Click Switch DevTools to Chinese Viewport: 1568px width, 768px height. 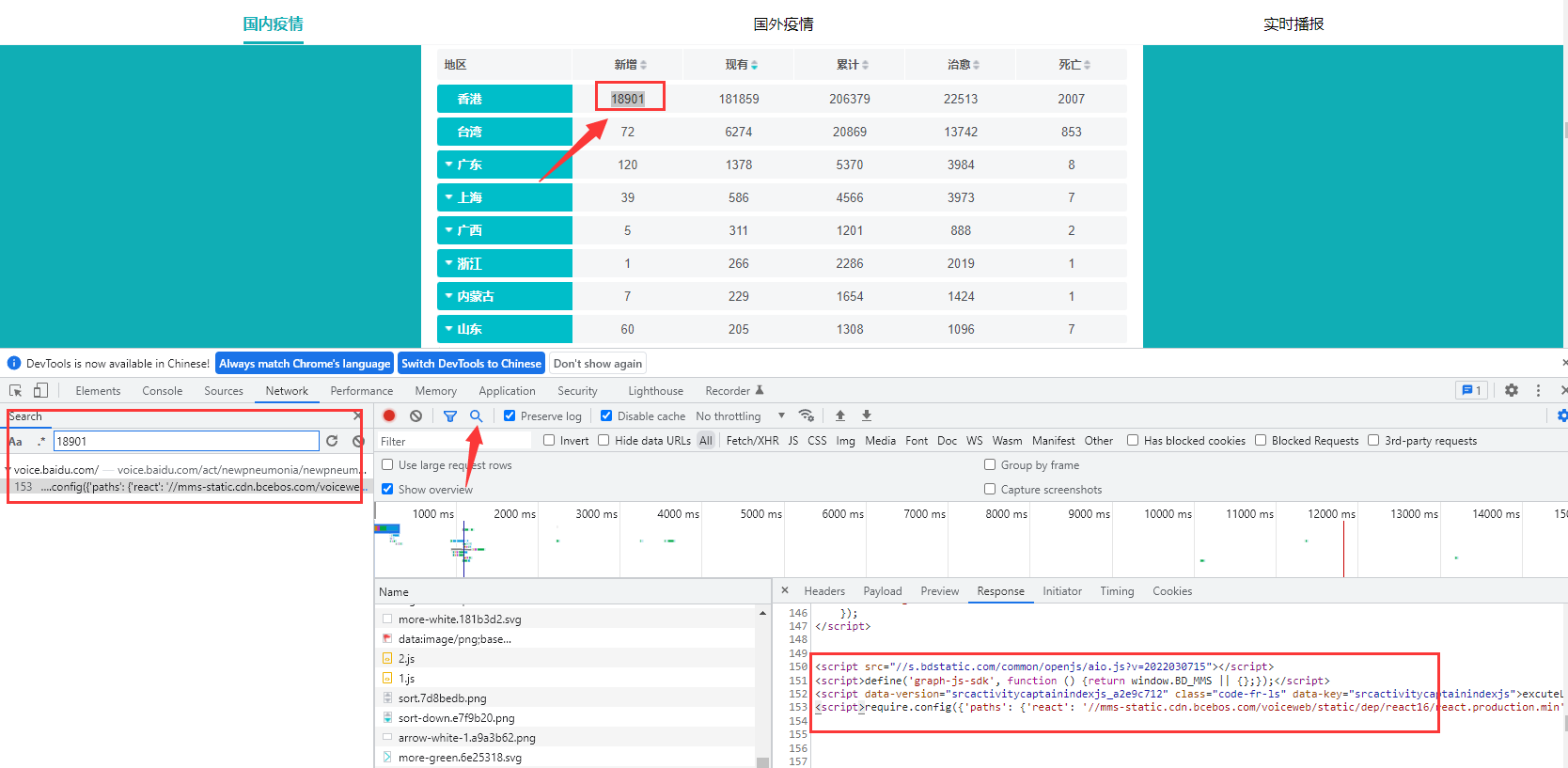(x=471, y=364)
